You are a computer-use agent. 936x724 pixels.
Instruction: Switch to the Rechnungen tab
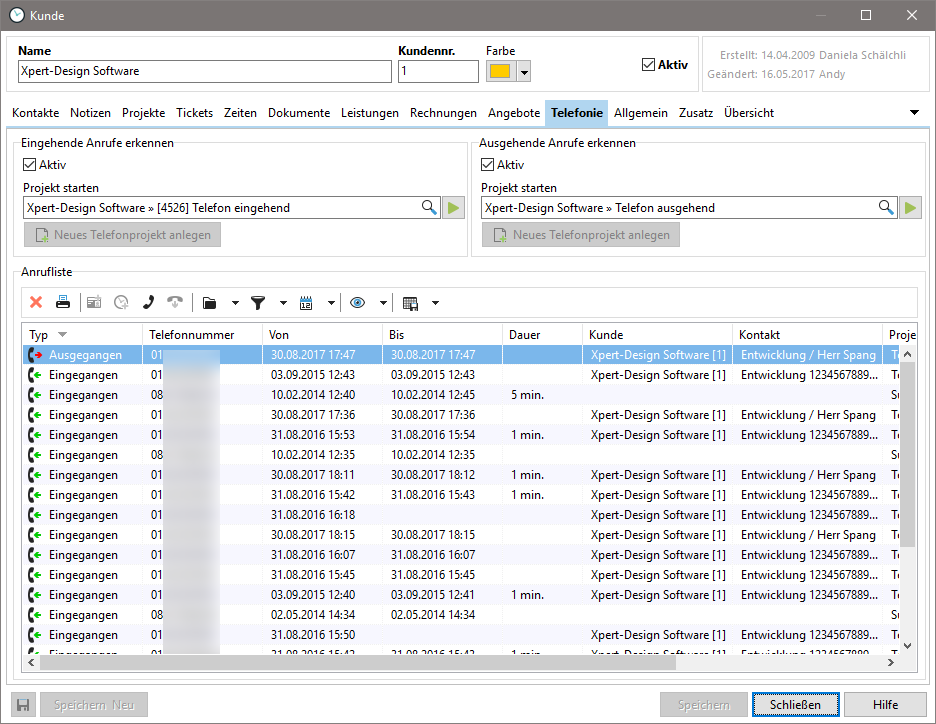coord(443,113)
